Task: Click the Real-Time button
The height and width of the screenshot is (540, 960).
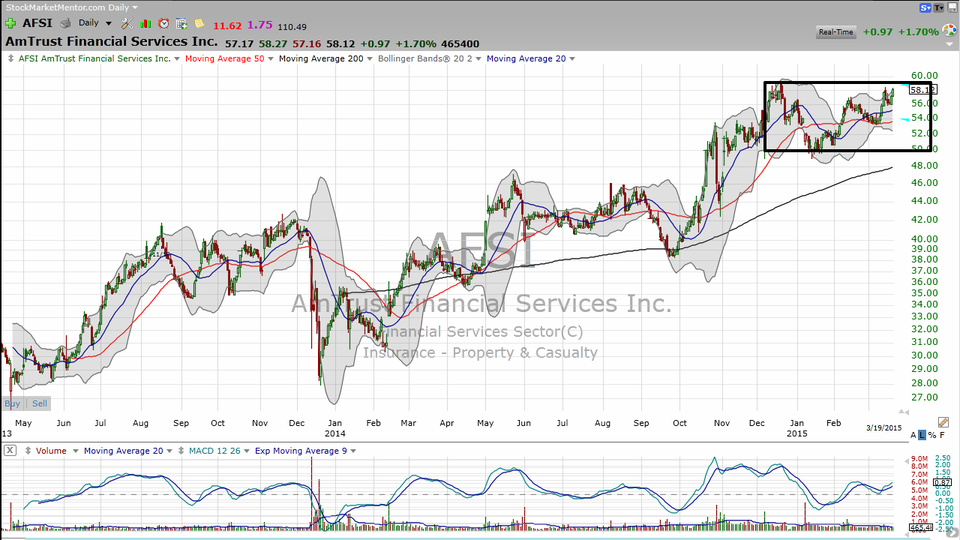Action: point(836,32)
